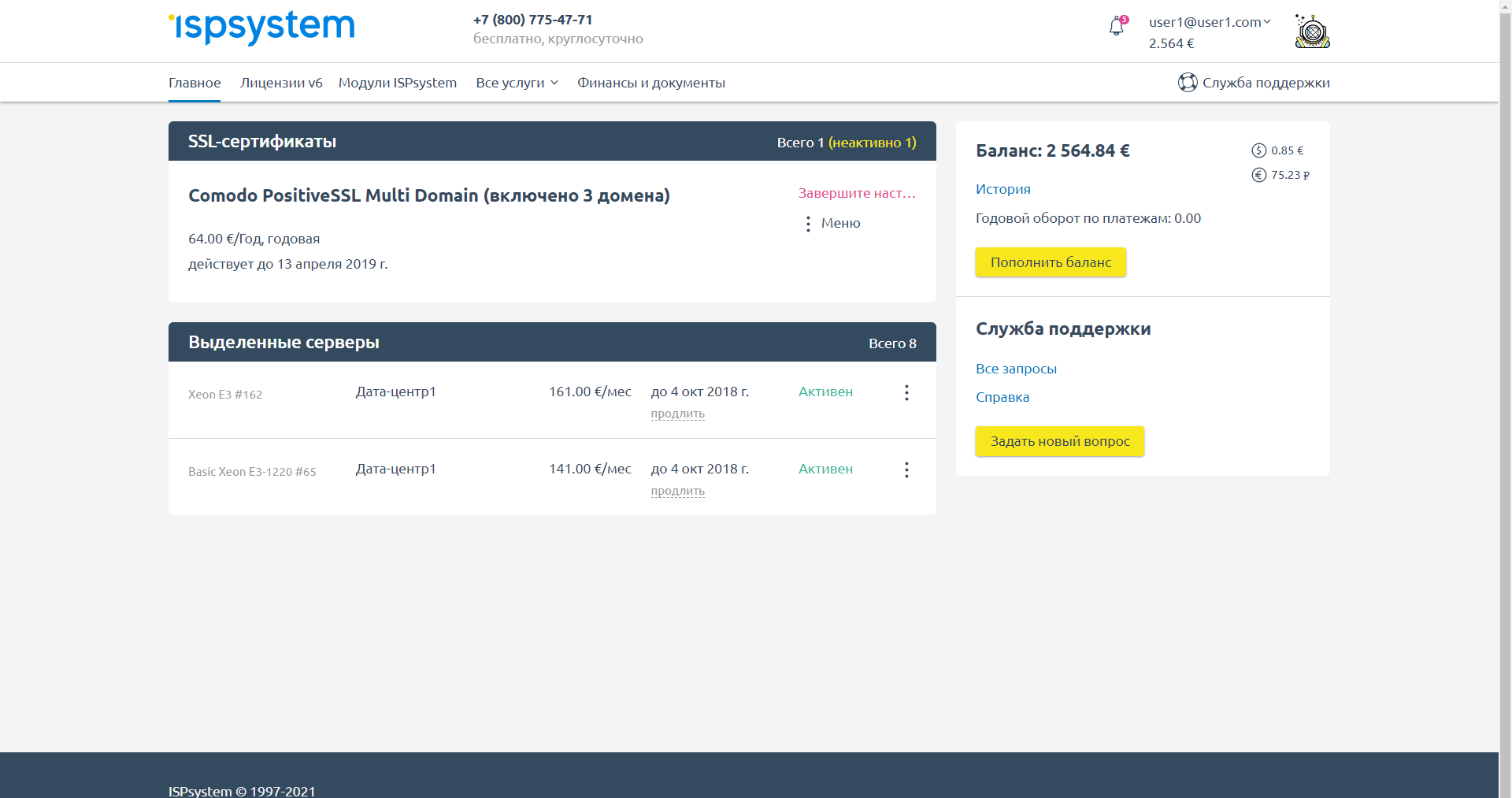Open three-dot menu for Xeon E3 #162
Screen dimensions: 1512x798
click(x=906, y=393)
